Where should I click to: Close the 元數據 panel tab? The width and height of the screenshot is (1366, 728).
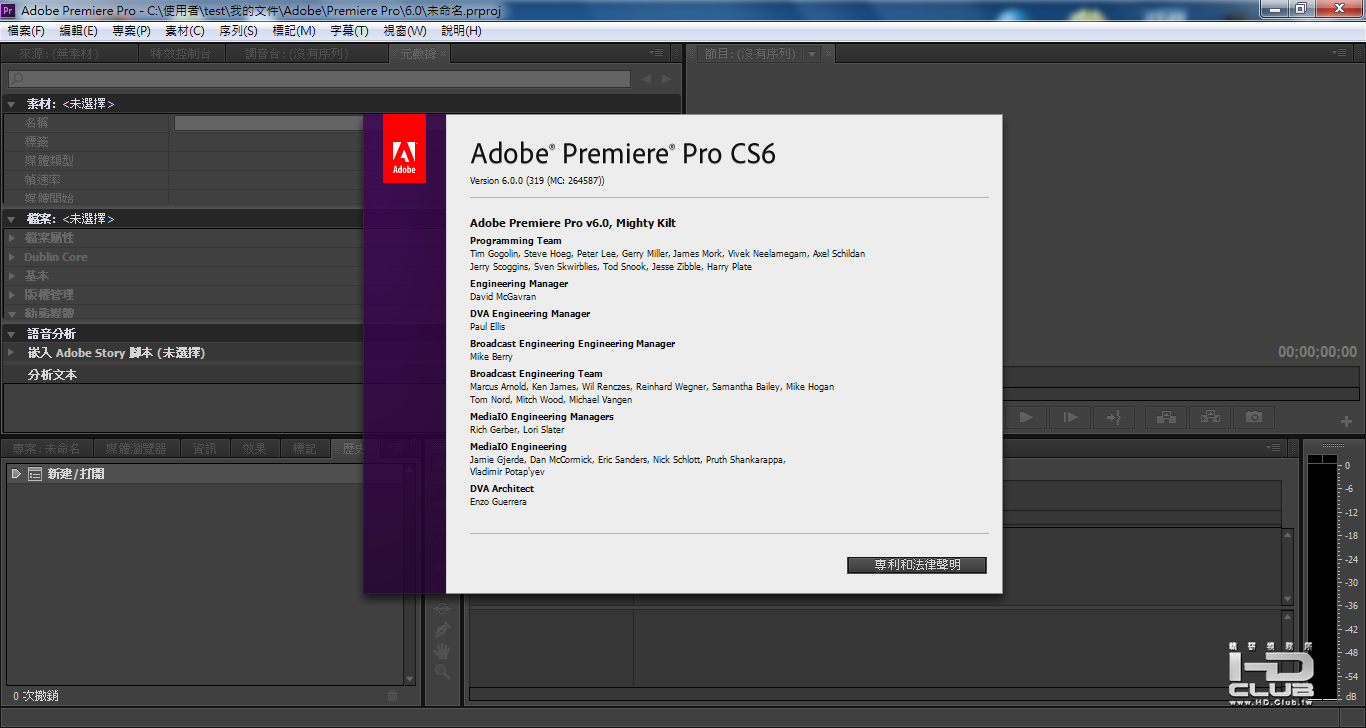point(444,54)
